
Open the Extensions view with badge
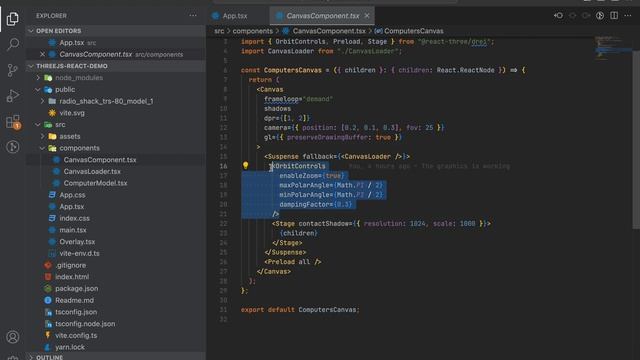(13, 122)
